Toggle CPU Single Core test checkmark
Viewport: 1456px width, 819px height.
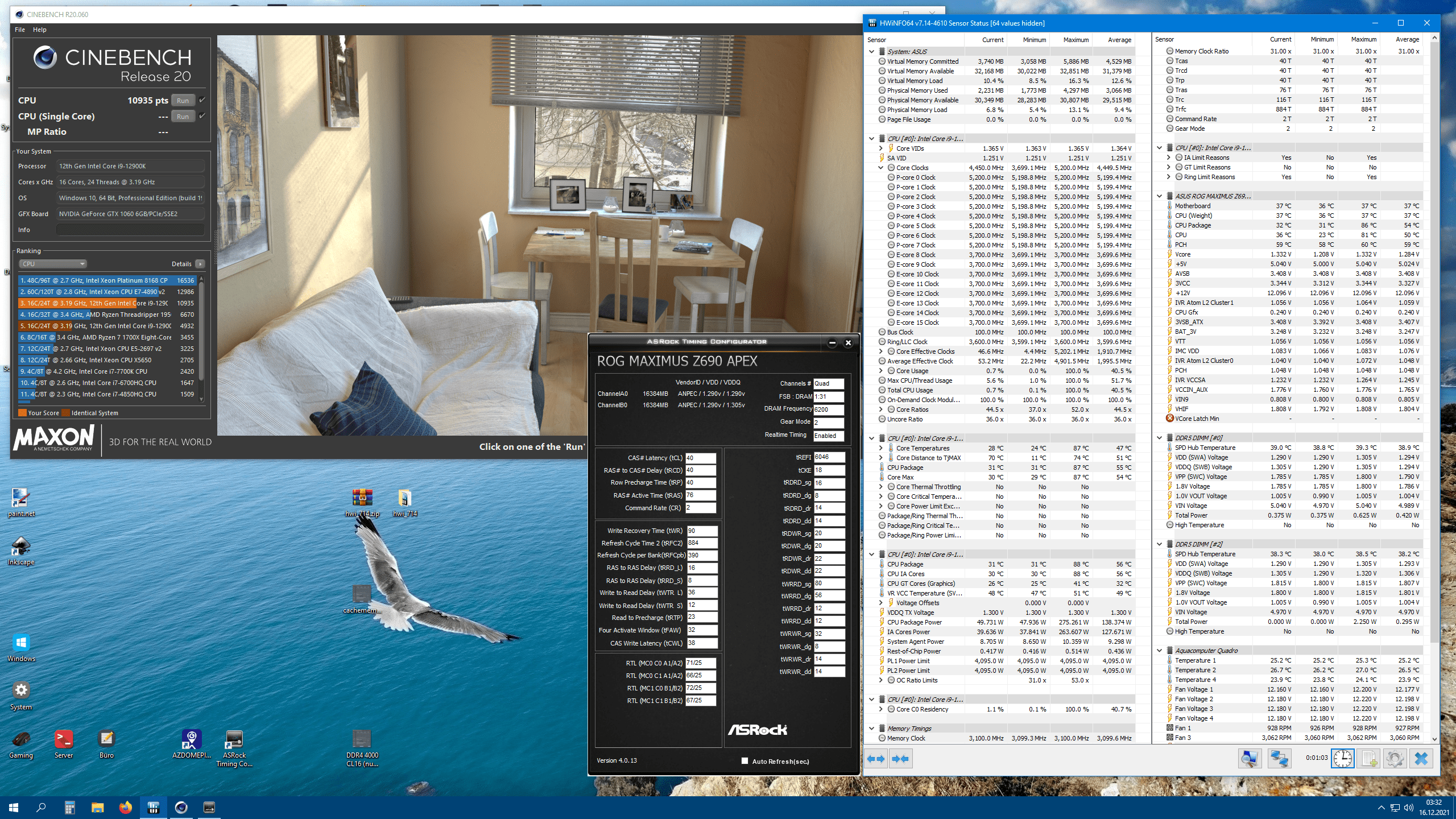[202, 116]
